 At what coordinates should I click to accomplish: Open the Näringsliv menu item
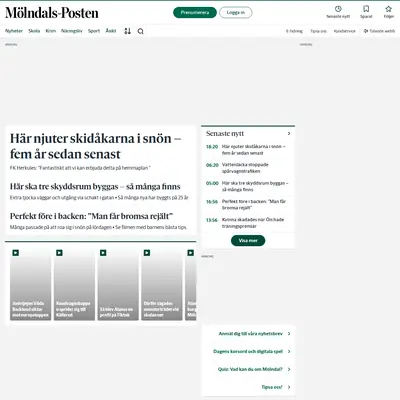72,31
